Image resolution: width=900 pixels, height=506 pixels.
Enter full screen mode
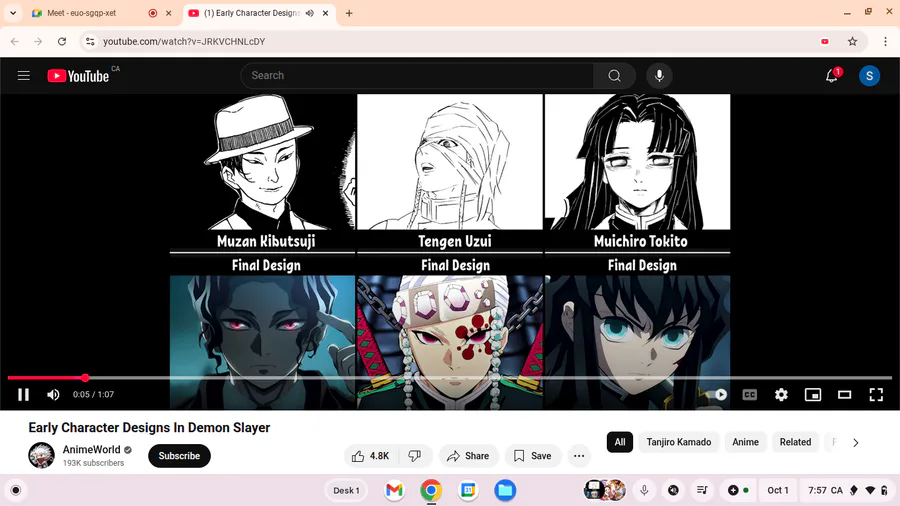876,395
